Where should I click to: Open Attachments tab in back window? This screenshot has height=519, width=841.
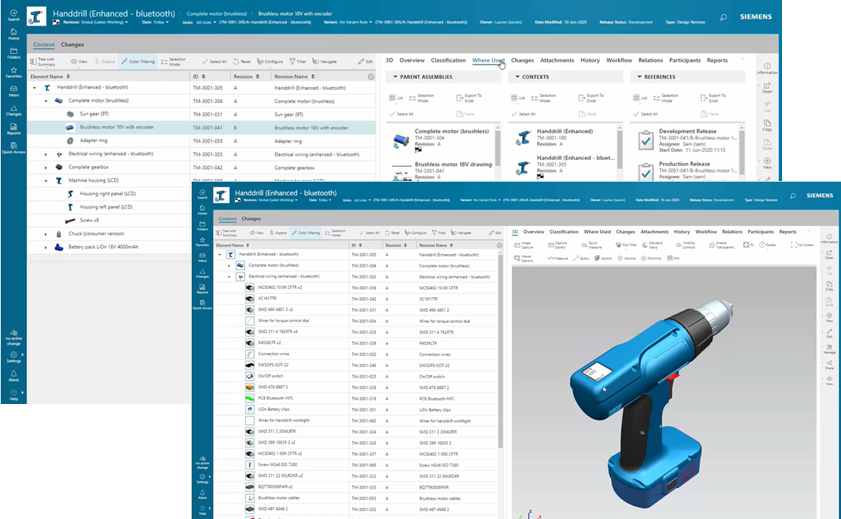[x=557, y=60]
